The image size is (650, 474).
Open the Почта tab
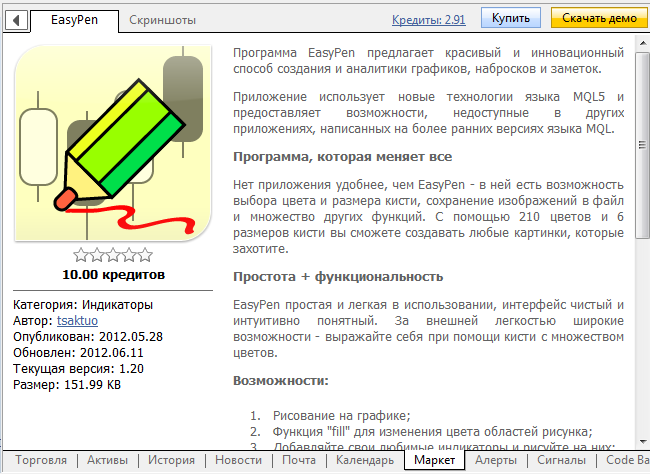(299, 460)
